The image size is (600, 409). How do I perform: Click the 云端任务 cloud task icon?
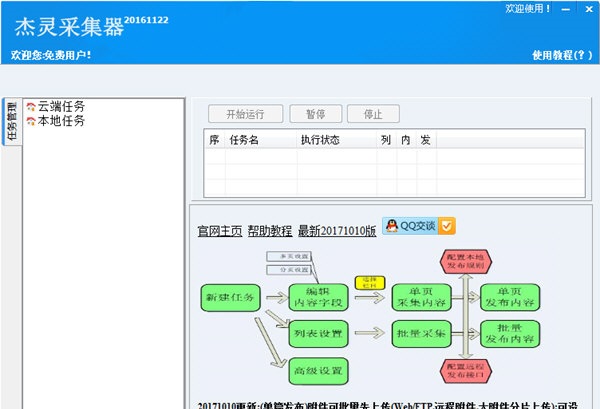31,107
